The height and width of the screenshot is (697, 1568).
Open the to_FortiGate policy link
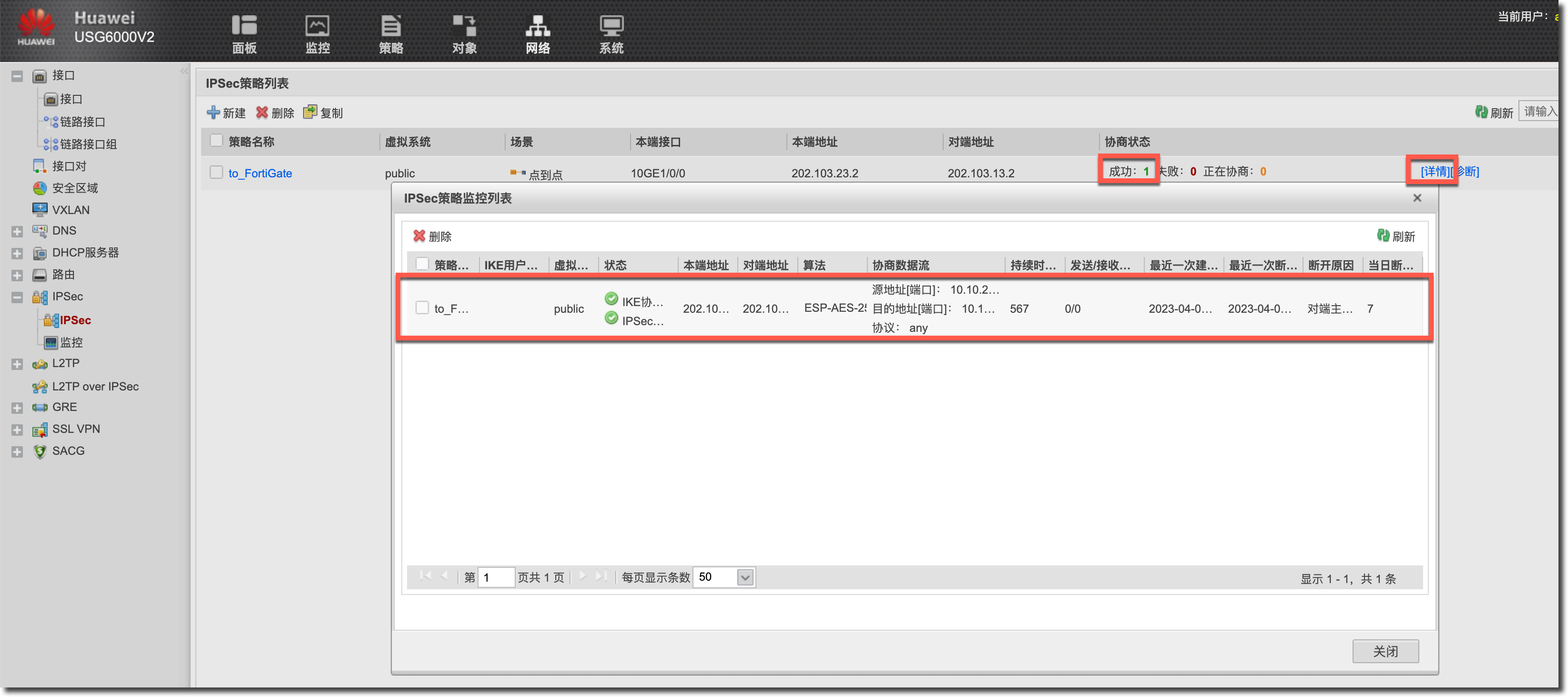260,173
